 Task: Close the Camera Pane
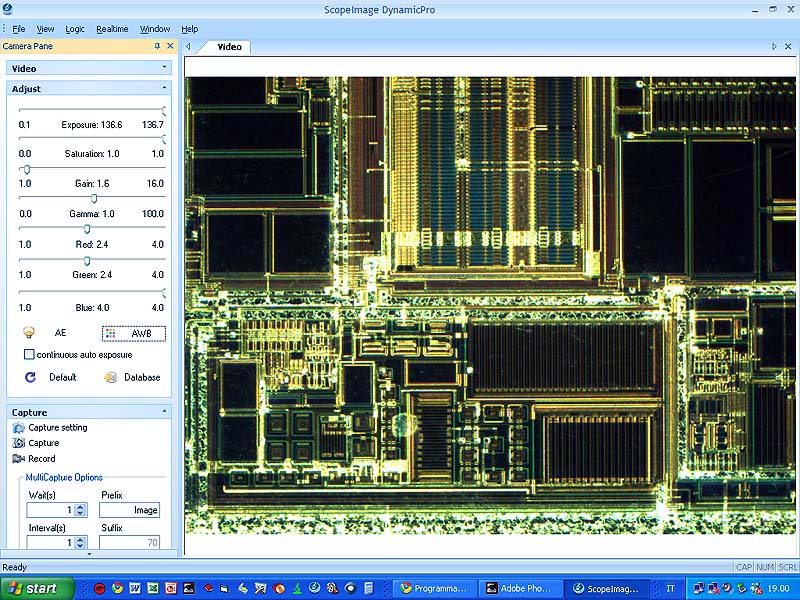pyautogui.click(x=170, y=46)
